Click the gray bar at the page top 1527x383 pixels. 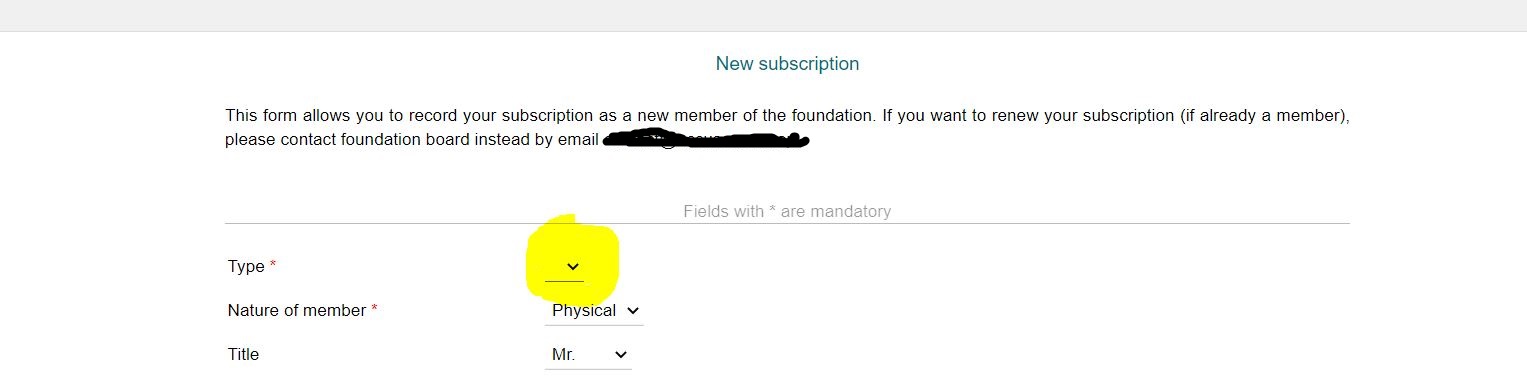pyautogui.click(x=763, y=15)
